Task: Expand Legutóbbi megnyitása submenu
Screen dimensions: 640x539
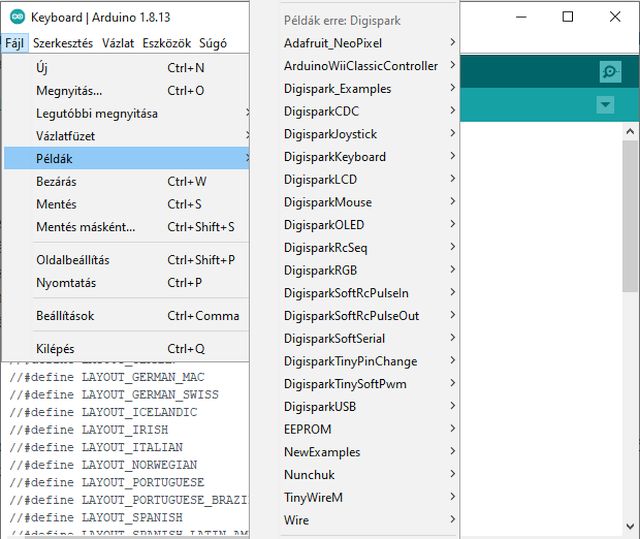Action: [x=127, y=113]
